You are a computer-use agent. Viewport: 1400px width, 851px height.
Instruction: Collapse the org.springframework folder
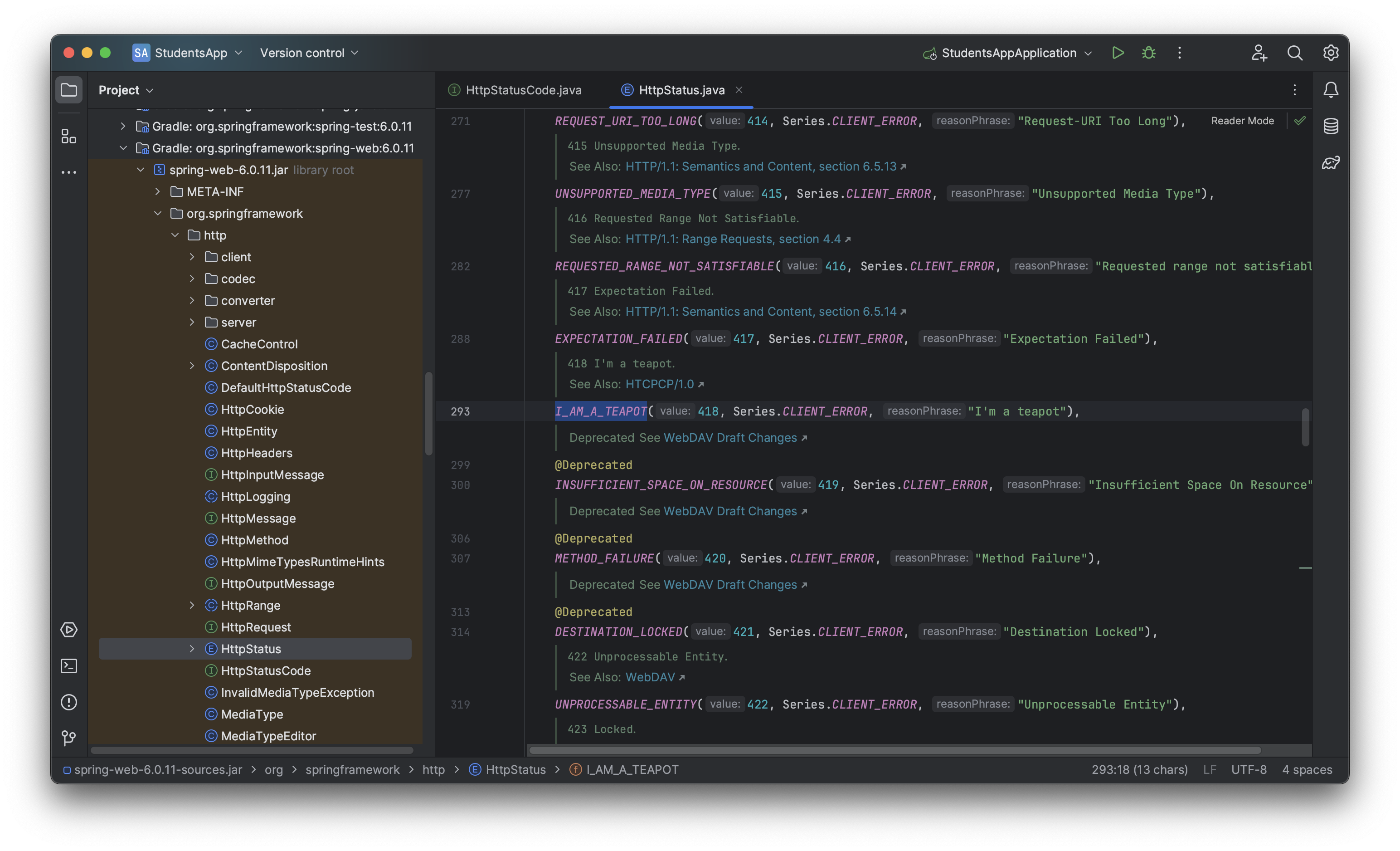click(157, 213)
